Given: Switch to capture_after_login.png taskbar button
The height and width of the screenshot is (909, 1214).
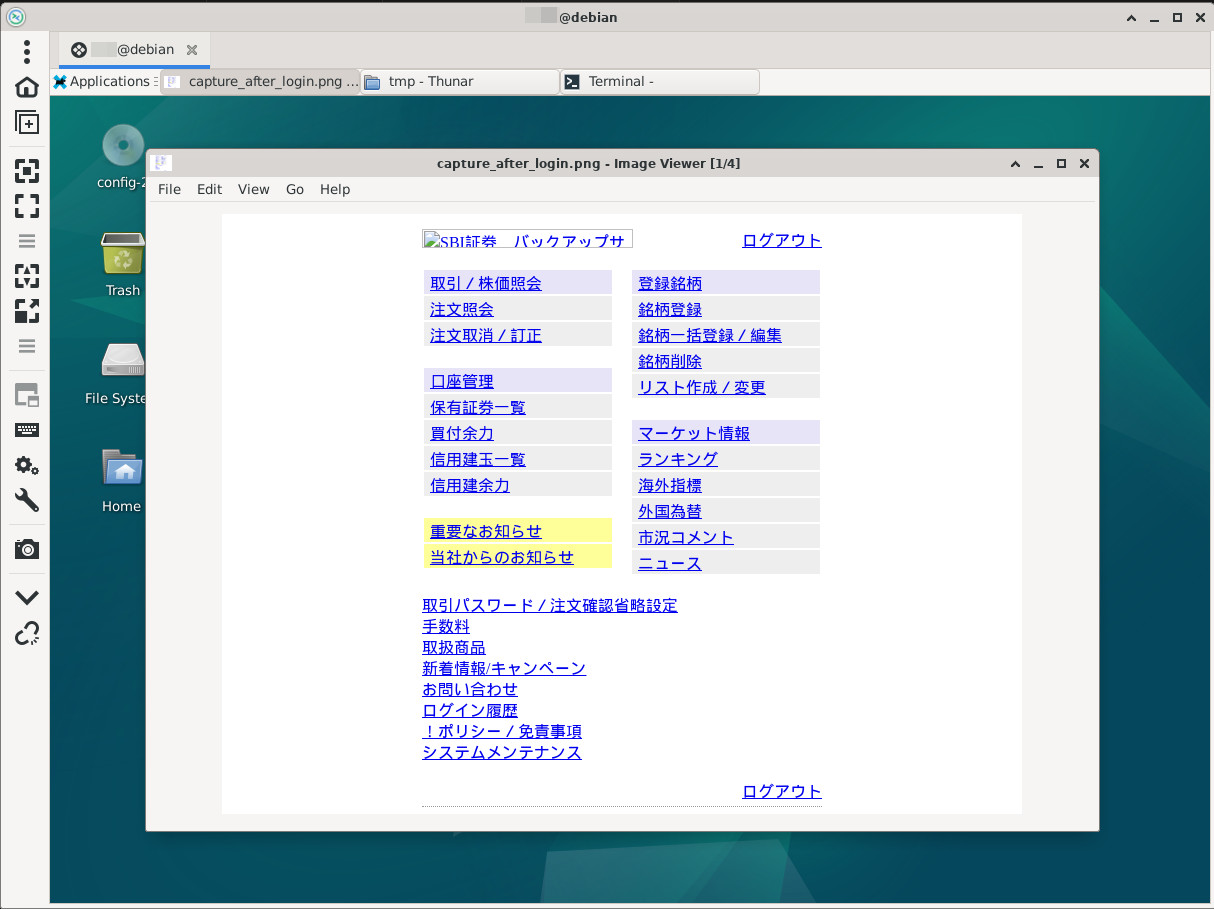Looking at the screenshot, I should tap(260, 82).
